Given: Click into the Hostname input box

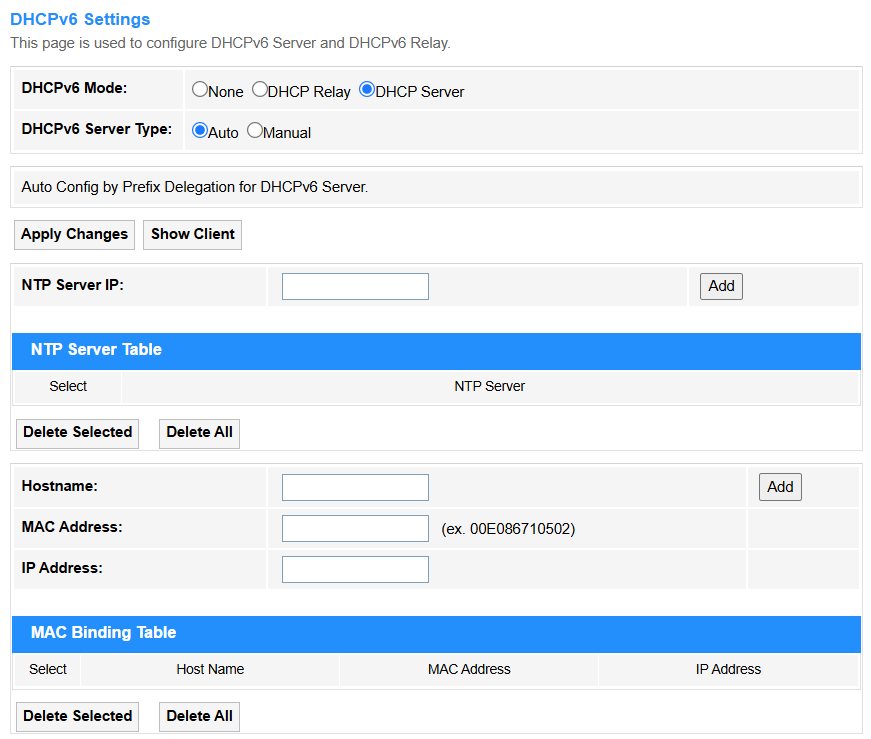Looking at the screenshot, I should point(355,487).
